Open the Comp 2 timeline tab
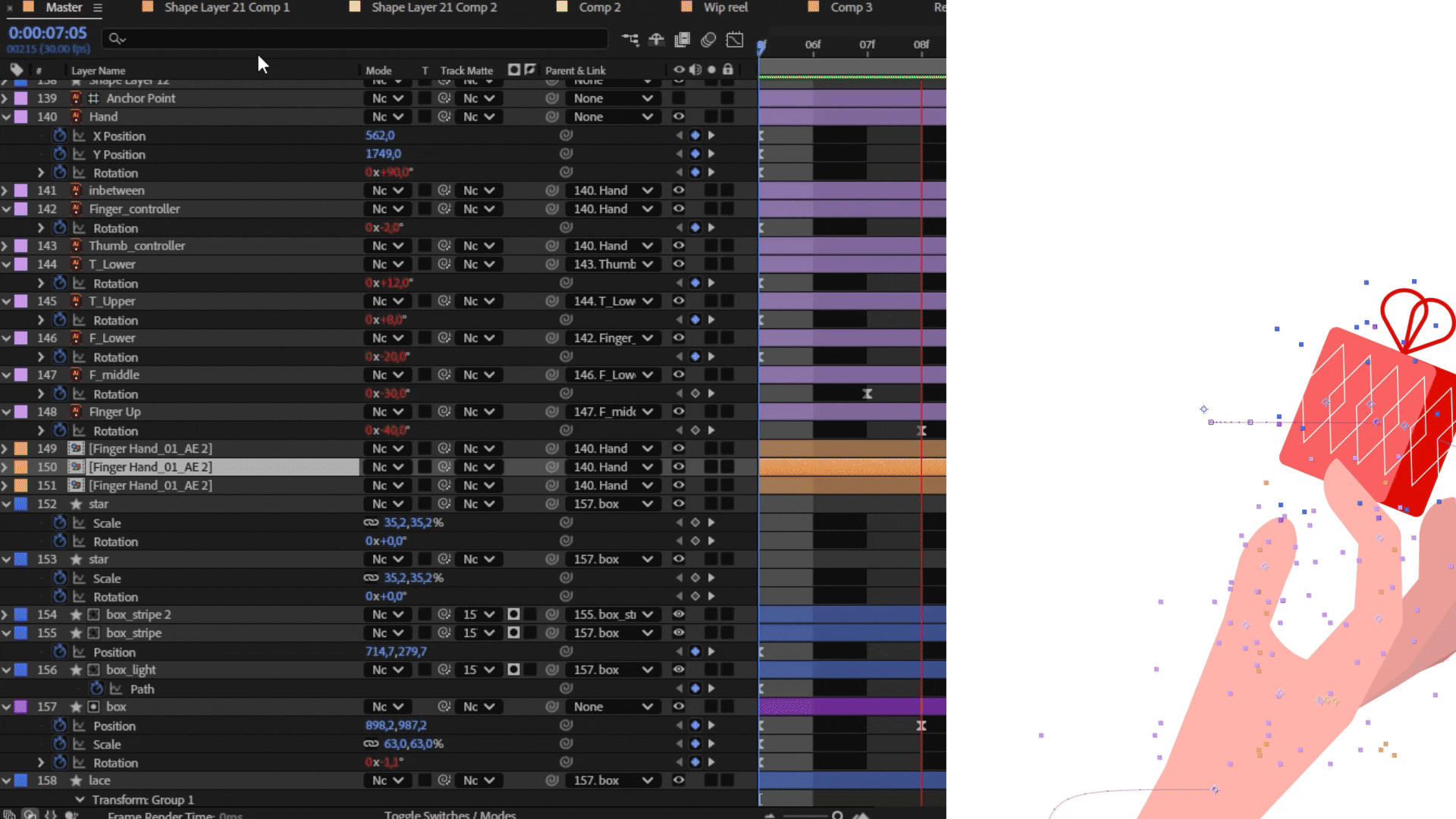The image size is (1456, 819). [x=599, y=8]
